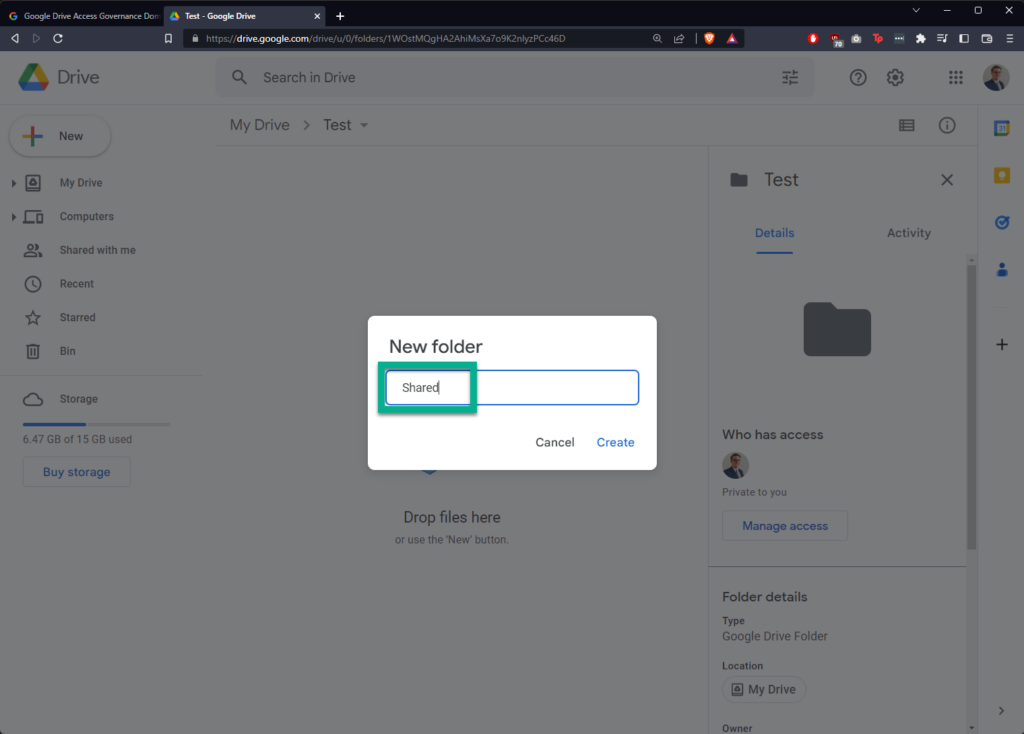
Task: Open a new browser tab
Action: pos(340,16)
